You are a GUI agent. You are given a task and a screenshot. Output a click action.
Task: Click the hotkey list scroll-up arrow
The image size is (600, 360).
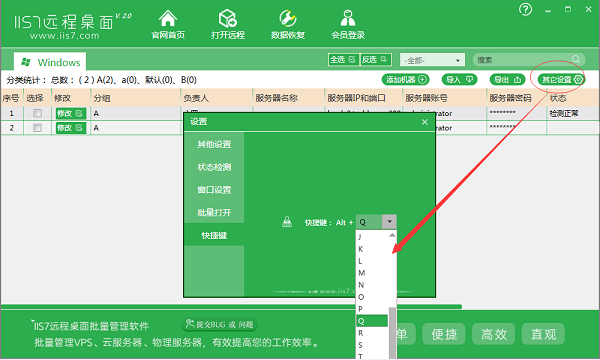pos(392,235)
